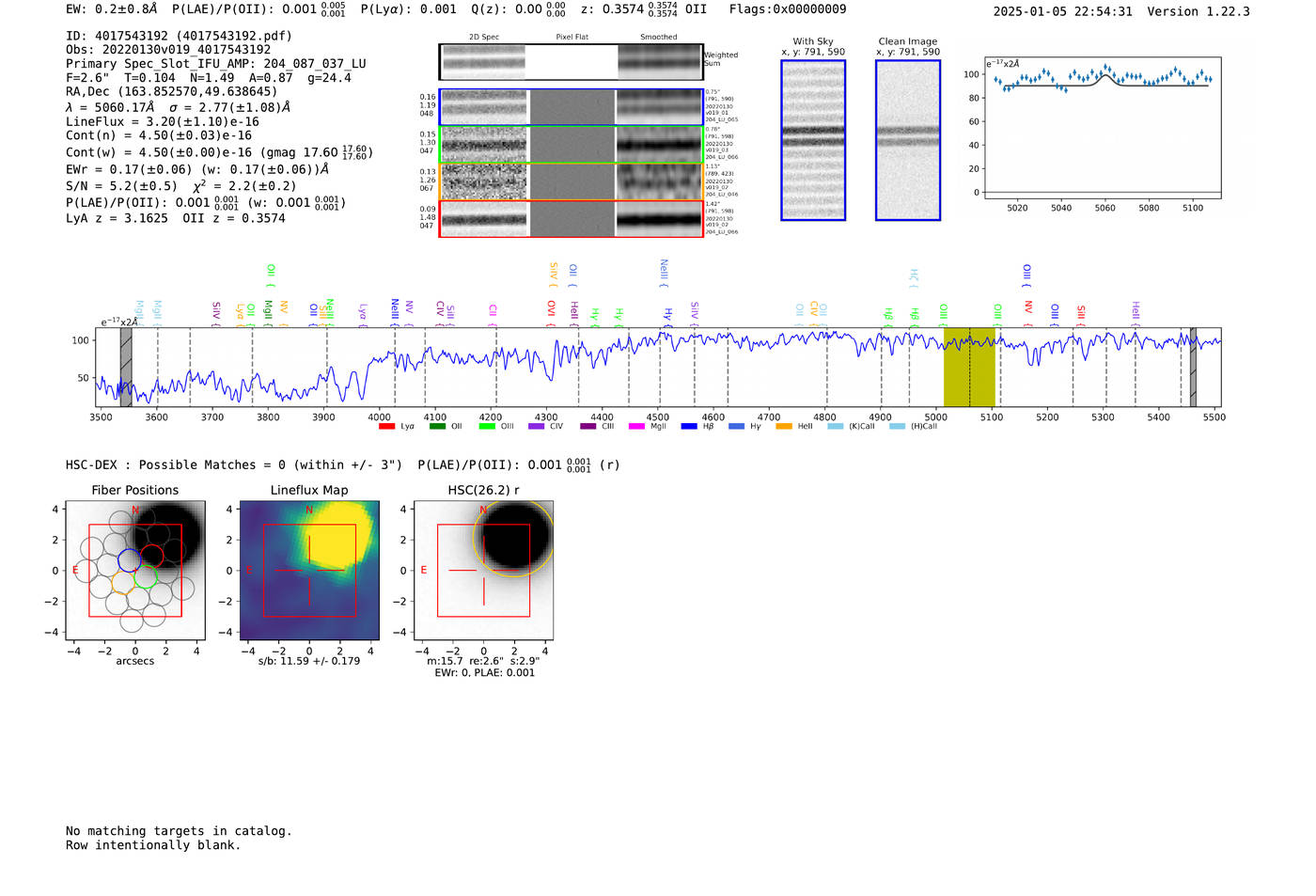Click the red-framed 2D spectrum row
Image resolution: width=1316 pixels, height=896 pixels.
[572, 219]
